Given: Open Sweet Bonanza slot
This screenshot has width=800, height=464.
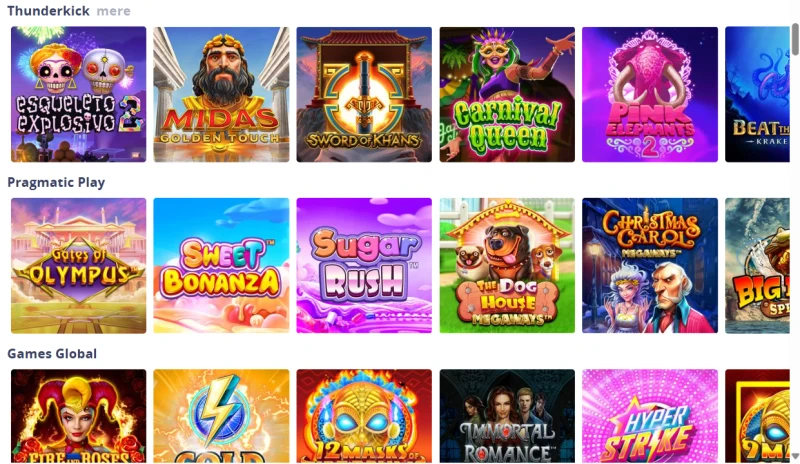Looking at the screenshot, I should click(221, 265).
